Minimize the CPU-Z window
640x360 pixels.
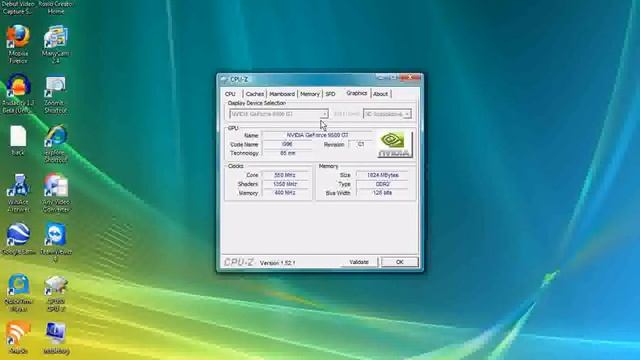(x=382, y=77)
